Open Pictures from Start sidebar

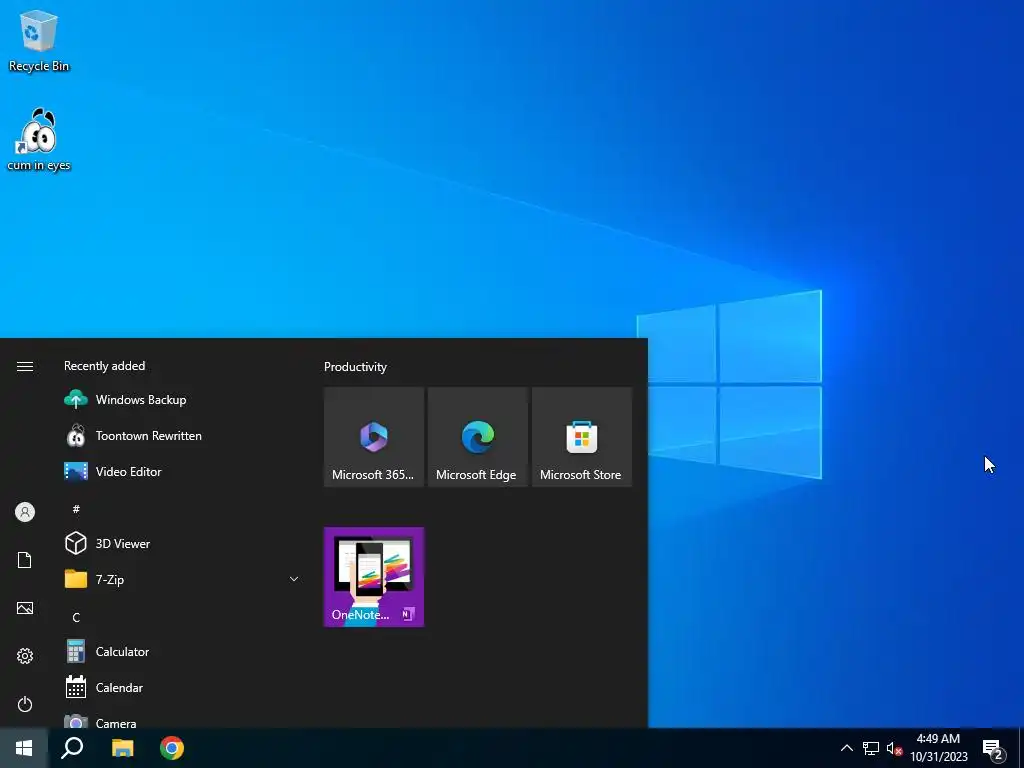[25, 608]
